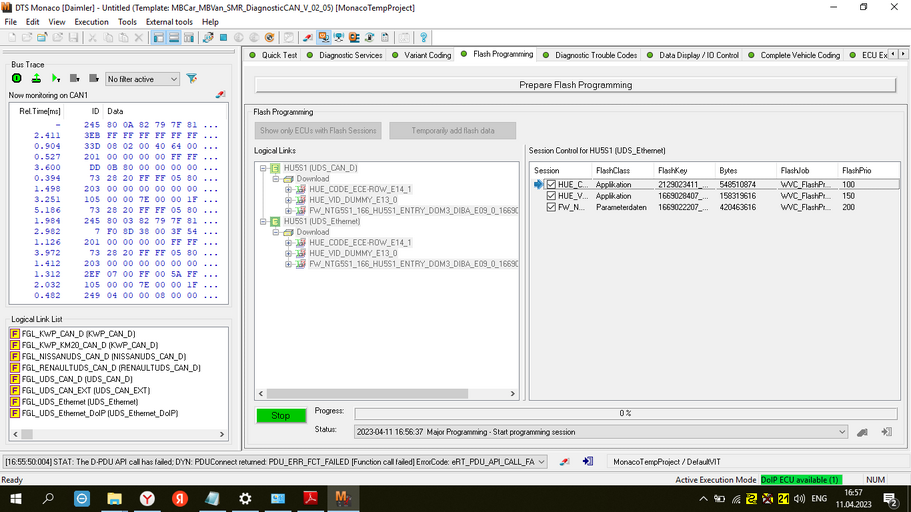This screenshot has height=512, width=911.
Task: Collapse Download folder under HU5S1 (UDS_CAN_D)
Action: point(276,179)
